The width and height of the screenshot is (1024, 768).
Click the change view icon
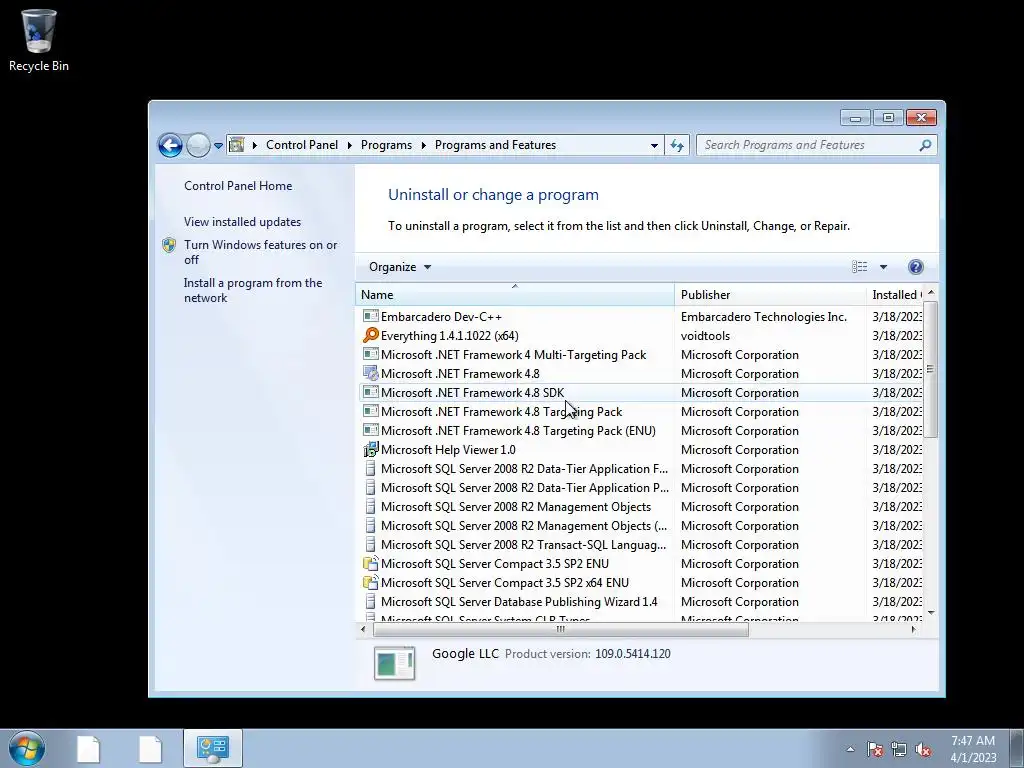(859, 266)
